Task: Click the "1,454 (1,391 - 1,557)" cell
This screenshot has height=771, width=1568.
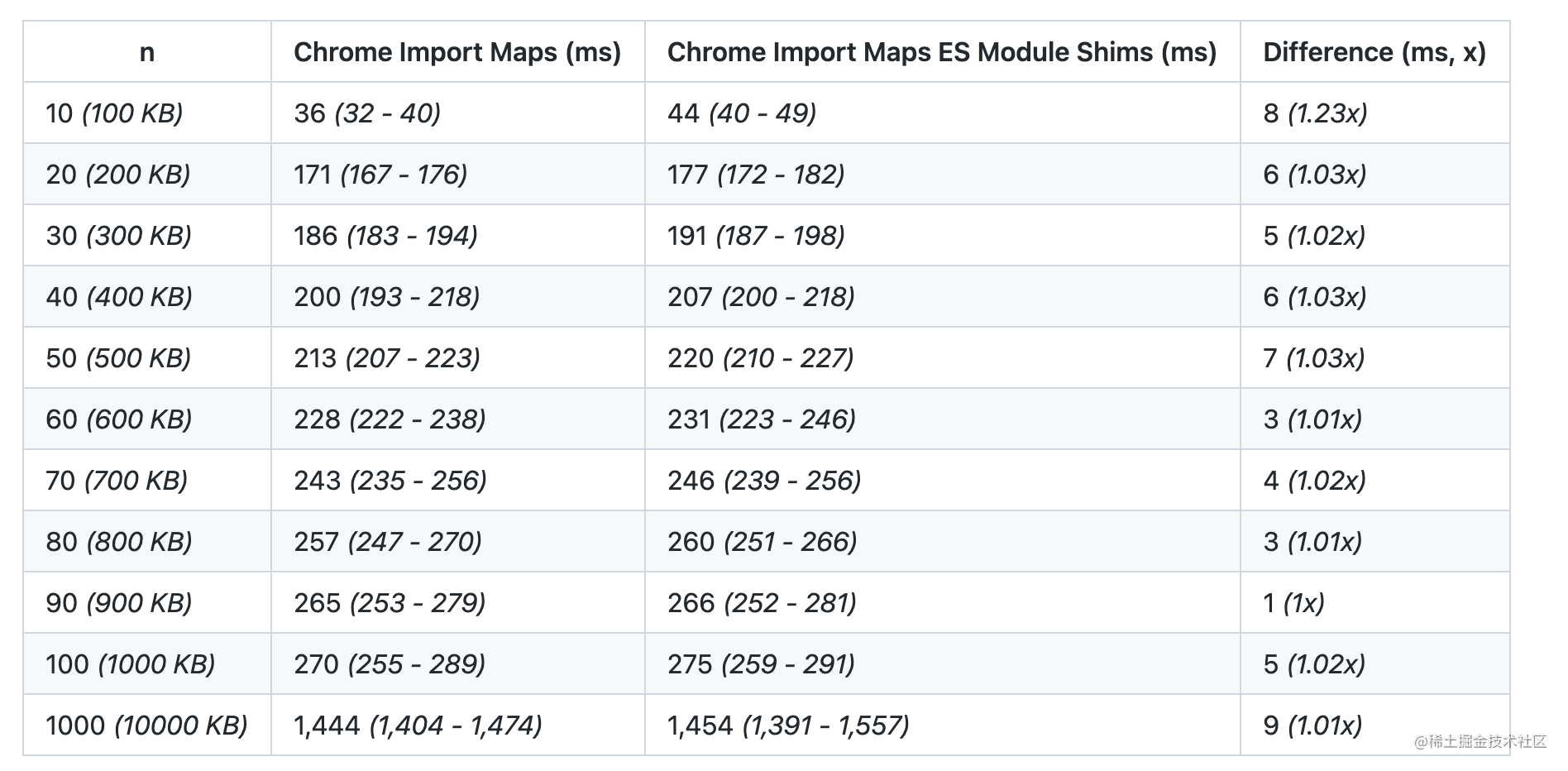Action: [x=788, y=726]
